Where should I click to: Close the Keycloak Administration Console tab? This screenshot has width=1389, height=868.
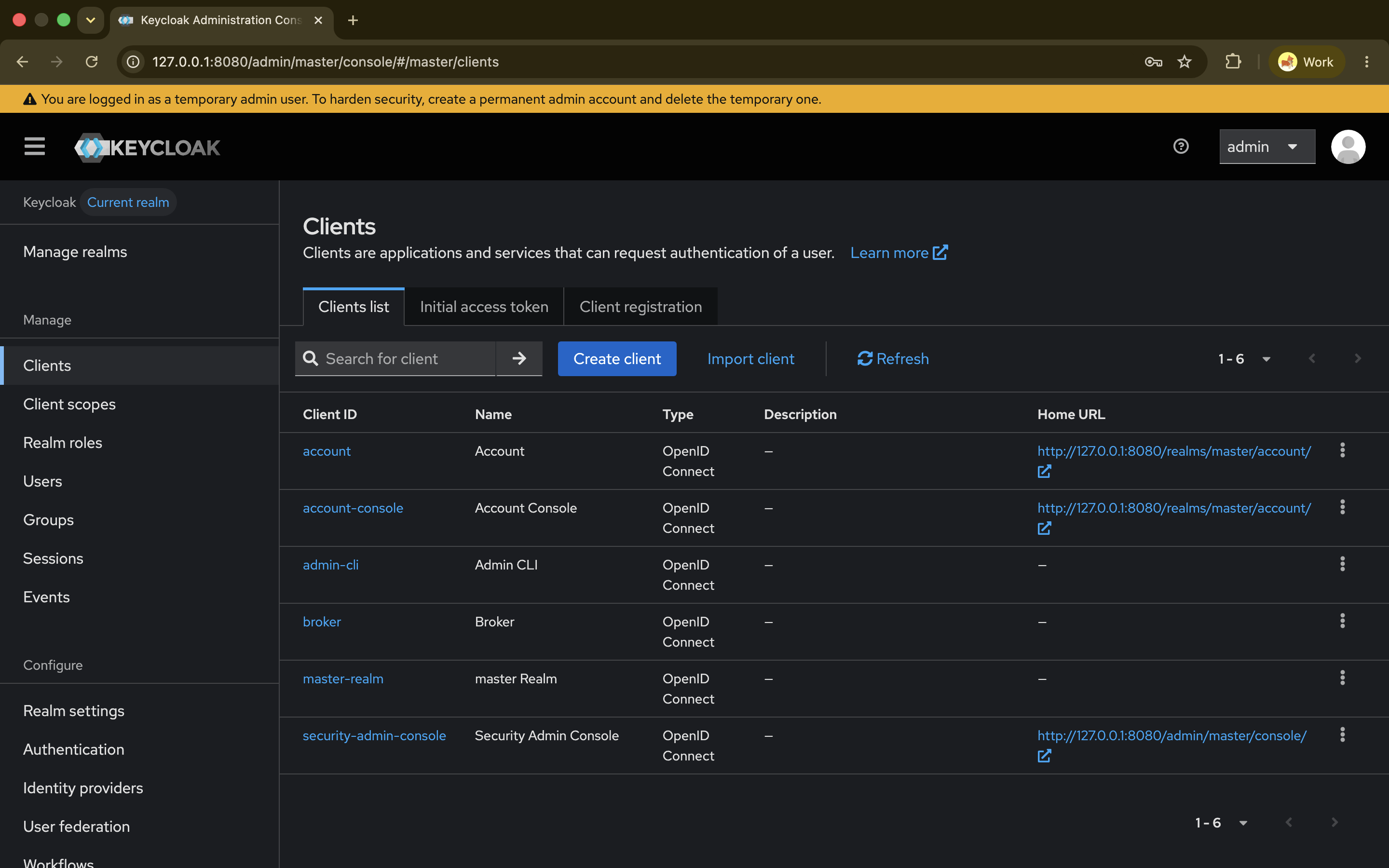point(318,20)
